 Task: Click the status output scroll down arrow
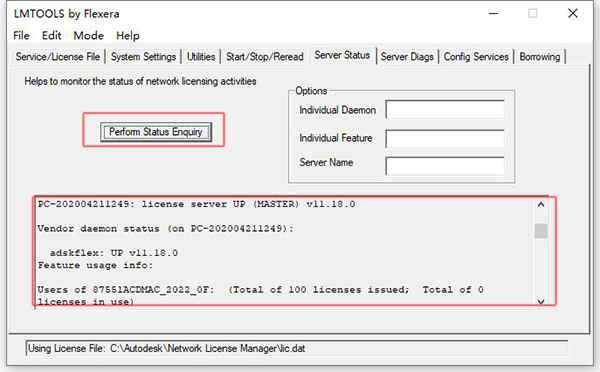541,302
